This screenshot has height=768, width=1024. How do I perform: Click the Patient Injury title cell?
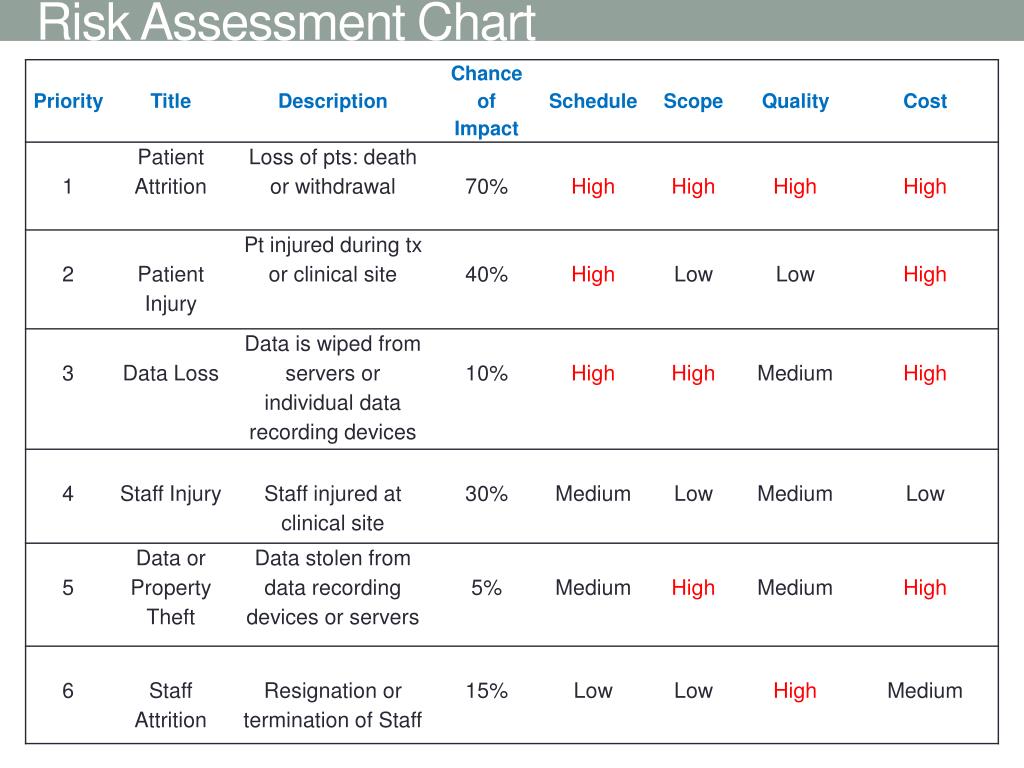click(x=170, y=289)
